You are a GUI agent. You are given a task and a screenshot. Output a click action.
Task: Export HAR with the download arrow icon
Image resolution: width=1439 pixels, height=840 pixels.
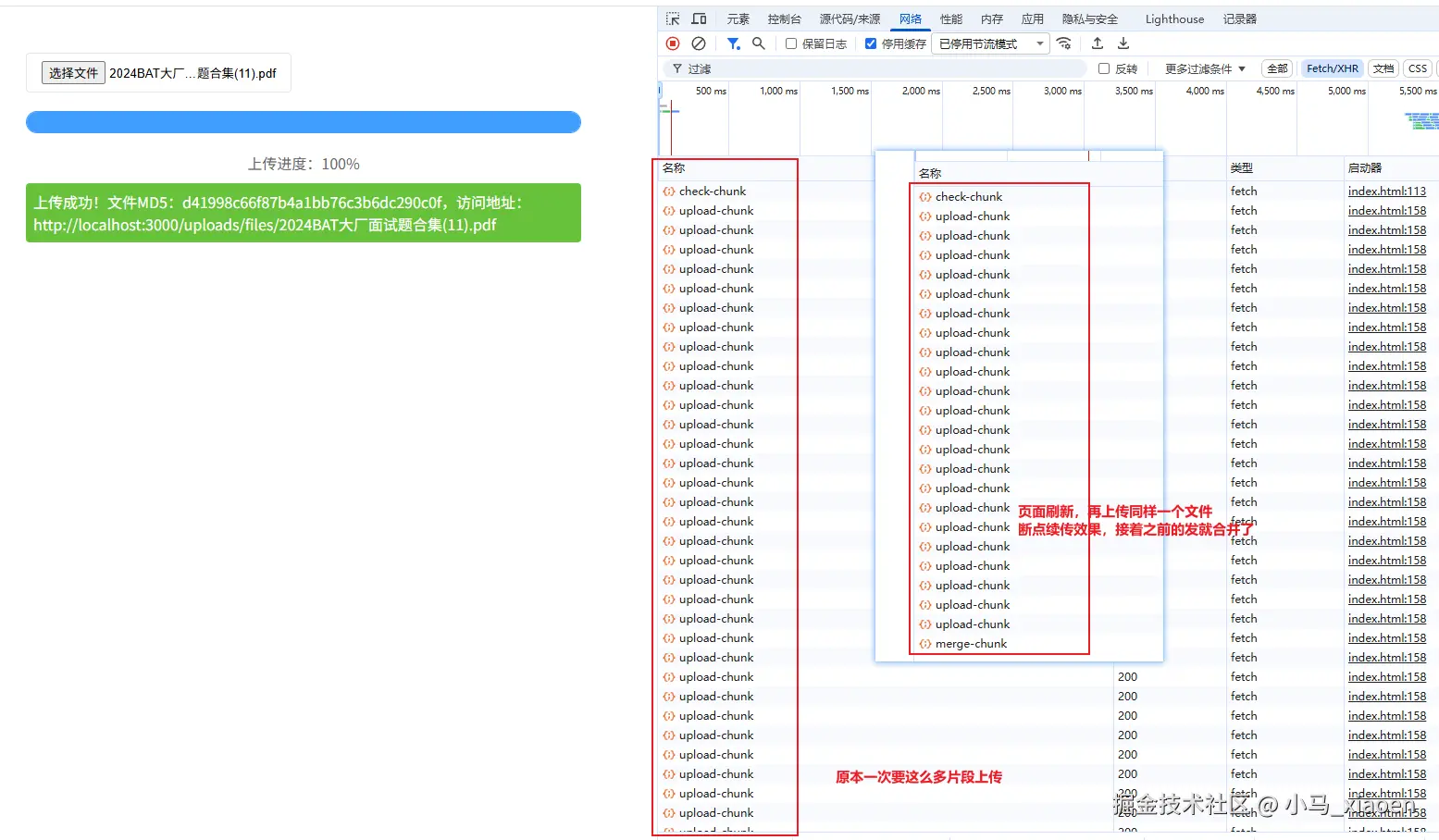coord(1123,43)
